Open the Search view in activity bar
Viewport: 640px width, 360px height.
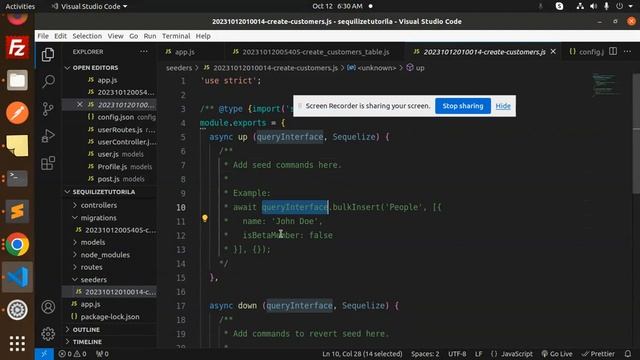click(x=48, y=81)
